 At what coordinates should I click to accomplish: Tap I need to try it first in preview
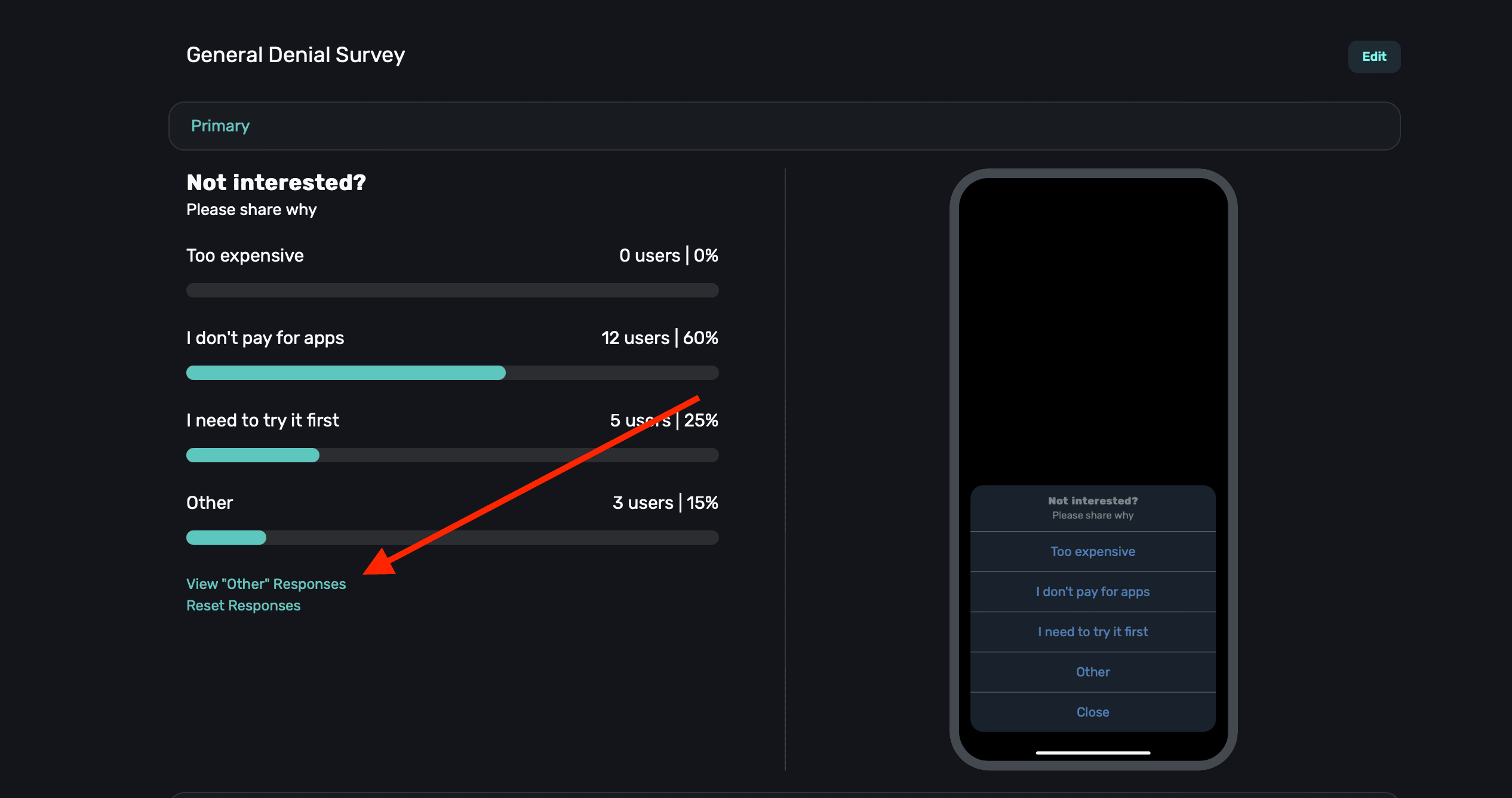pos(1092,631)
